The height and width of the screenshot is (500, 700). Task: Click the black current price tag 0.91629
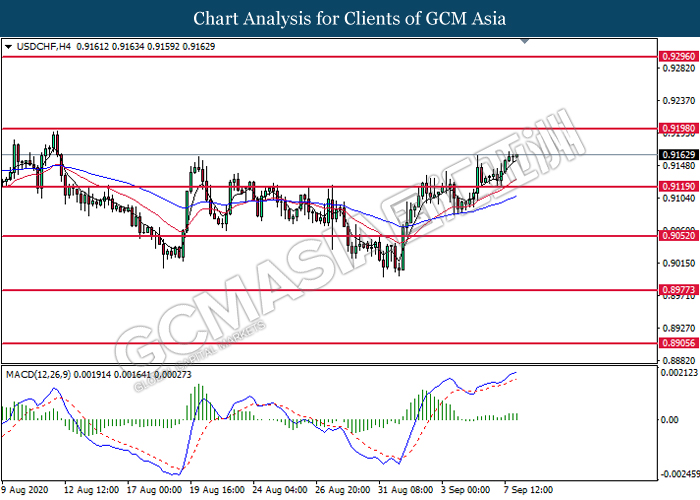[674, 155]
